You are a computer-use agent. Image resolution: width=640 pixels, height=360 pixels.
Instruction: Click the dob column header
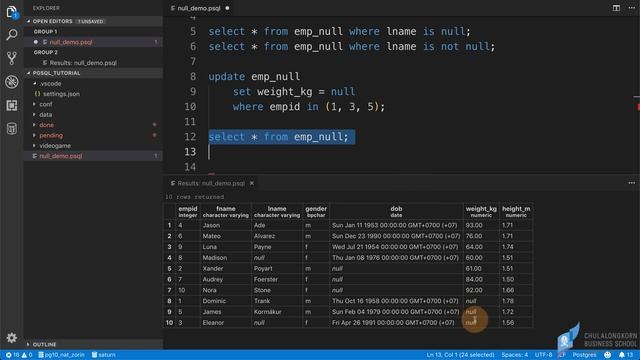pos(396,211)
